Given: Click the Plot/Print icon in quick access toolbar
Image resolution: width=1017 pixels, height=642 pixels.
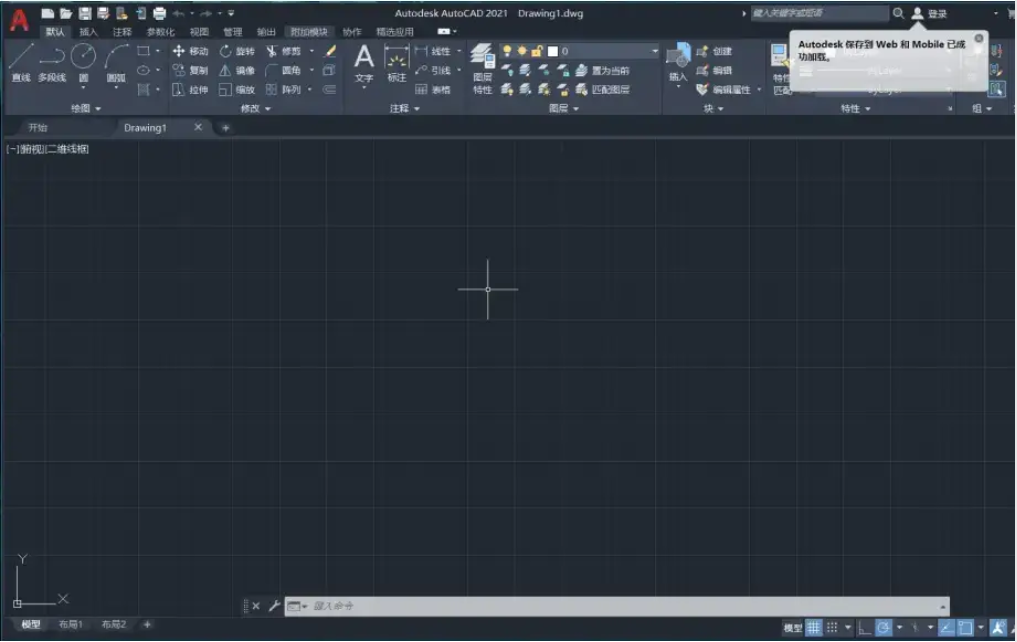Looking at the screenshot, I should point(159,13).
